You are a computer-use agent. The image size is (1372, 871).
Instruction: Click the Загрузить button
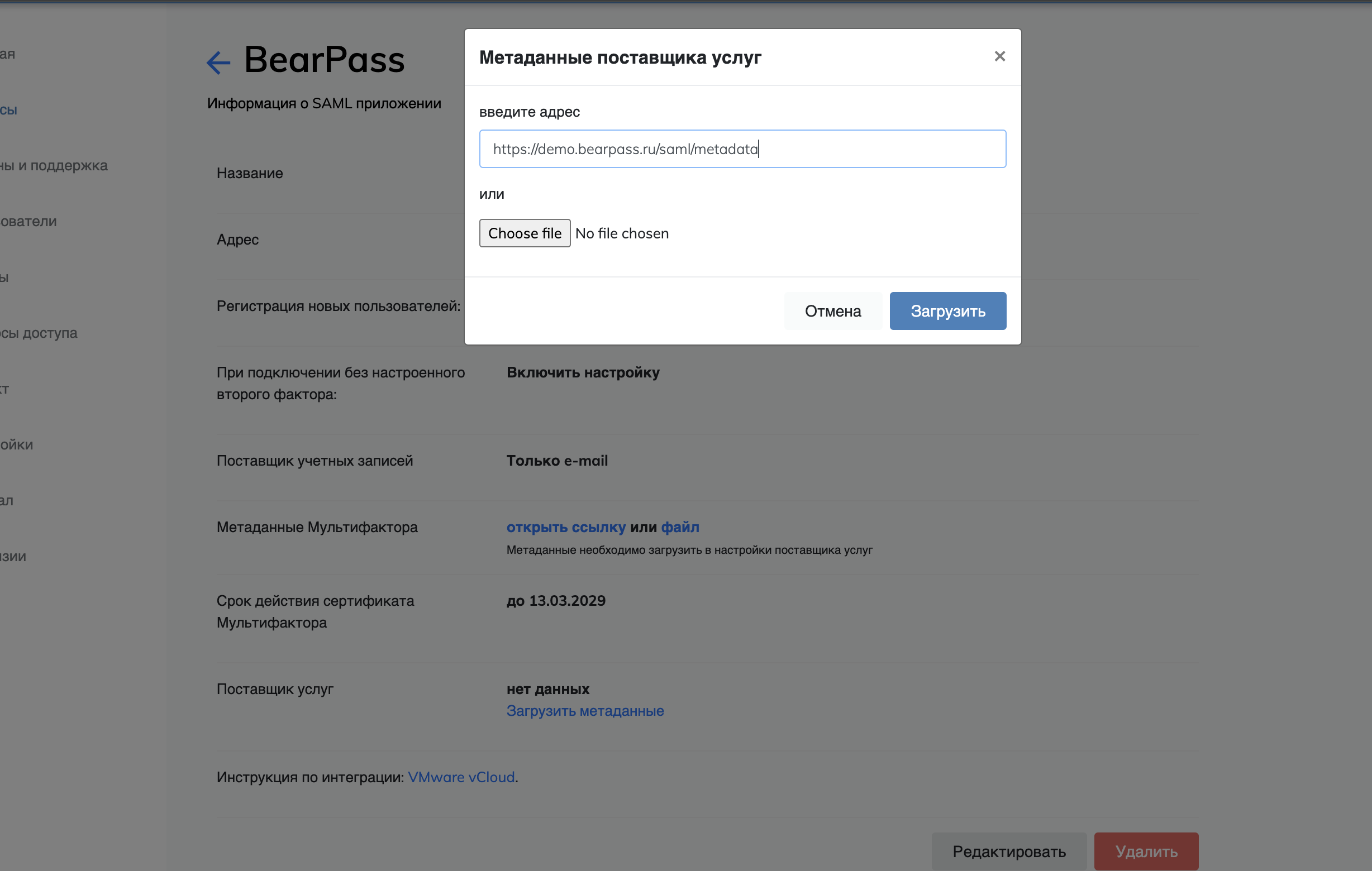point(947,311)
